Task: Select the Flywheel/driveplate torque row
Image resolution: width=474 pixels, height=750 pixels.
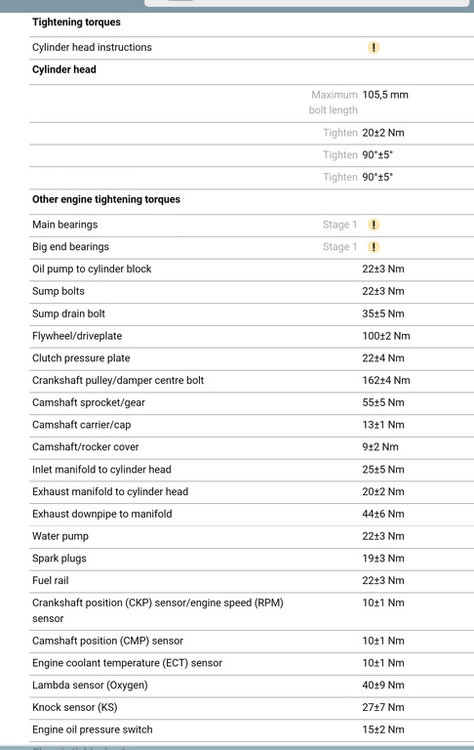Action: [x=252, y=336]
